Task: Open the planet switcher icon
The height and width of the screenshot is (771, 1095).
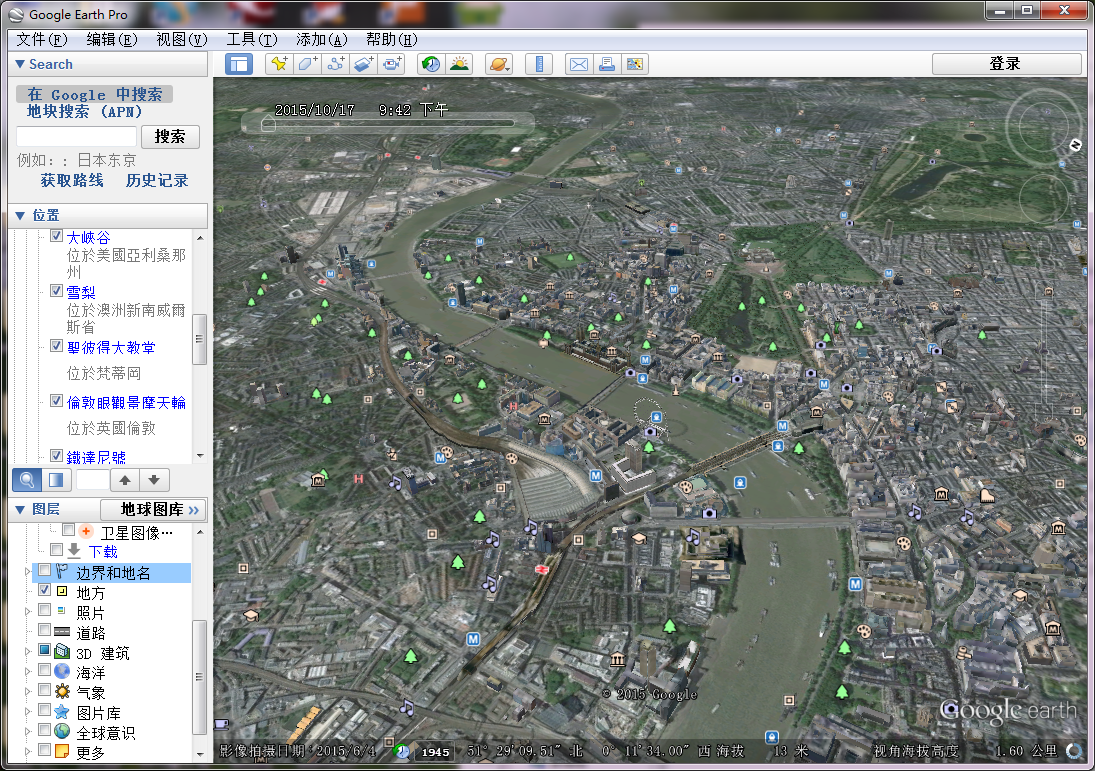Action: 499,64
